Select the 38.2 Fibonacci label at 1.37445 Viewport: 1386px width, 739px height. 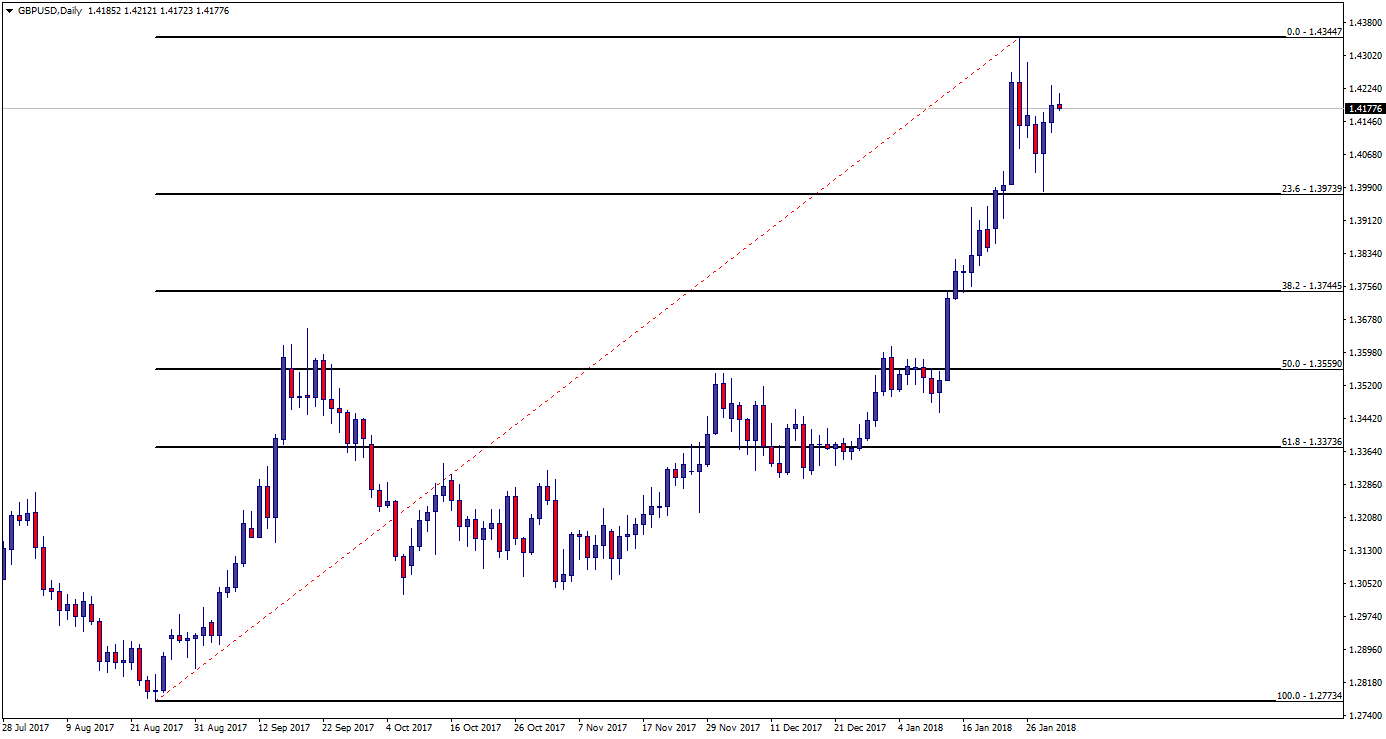1311,285
